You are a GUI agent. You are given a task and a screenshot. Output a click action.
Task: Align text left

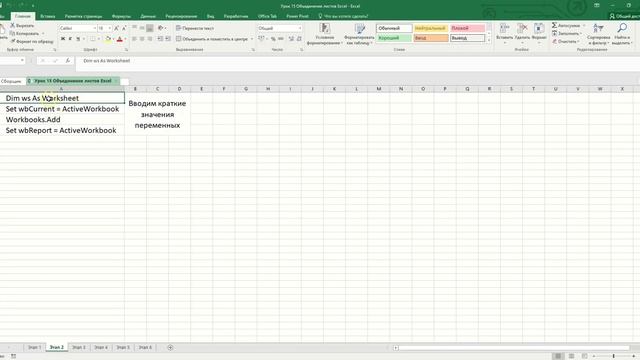coord(134,39)
